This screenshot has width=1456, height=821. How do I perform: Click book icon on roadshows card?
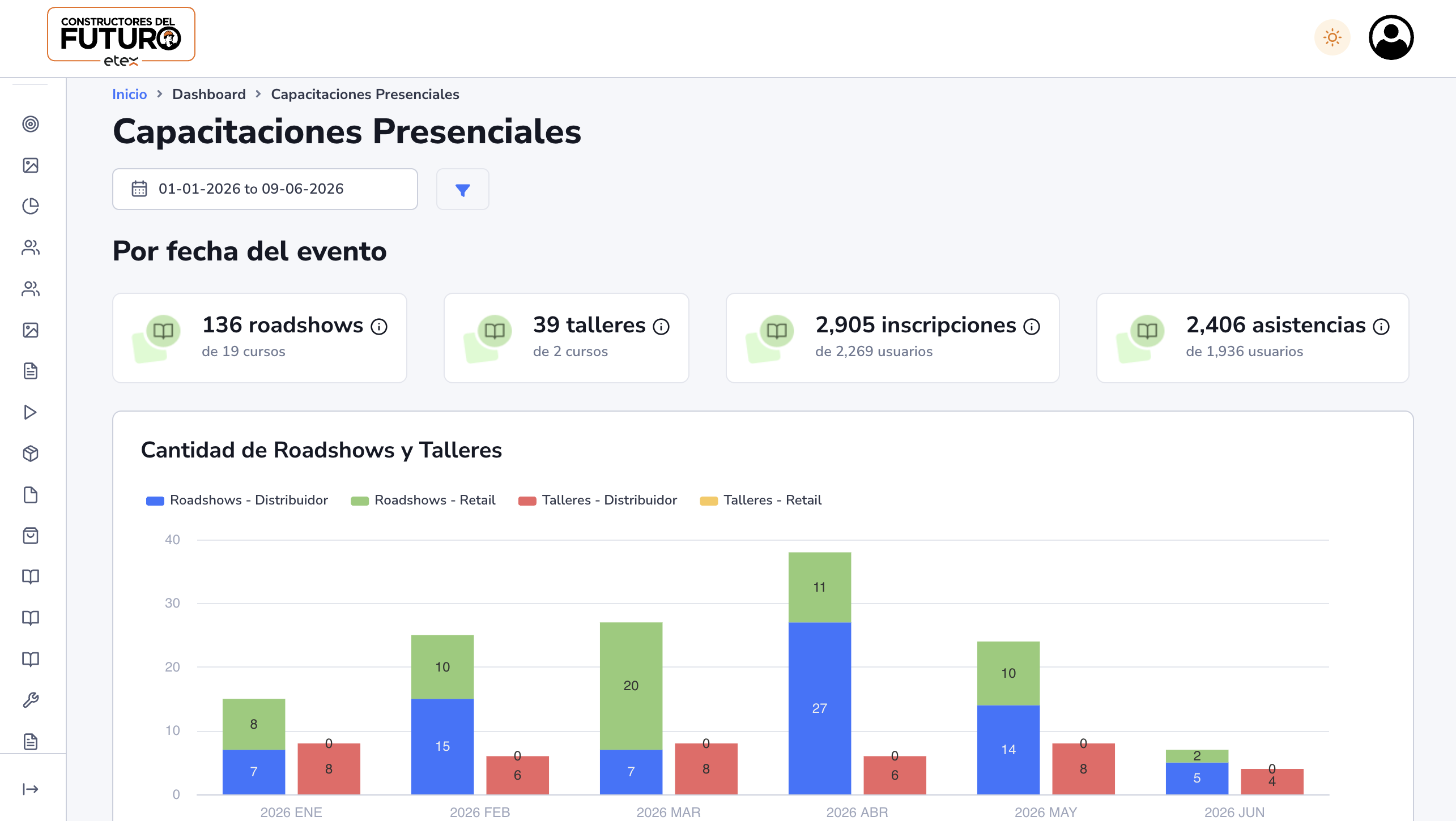[x=163, y=331]
